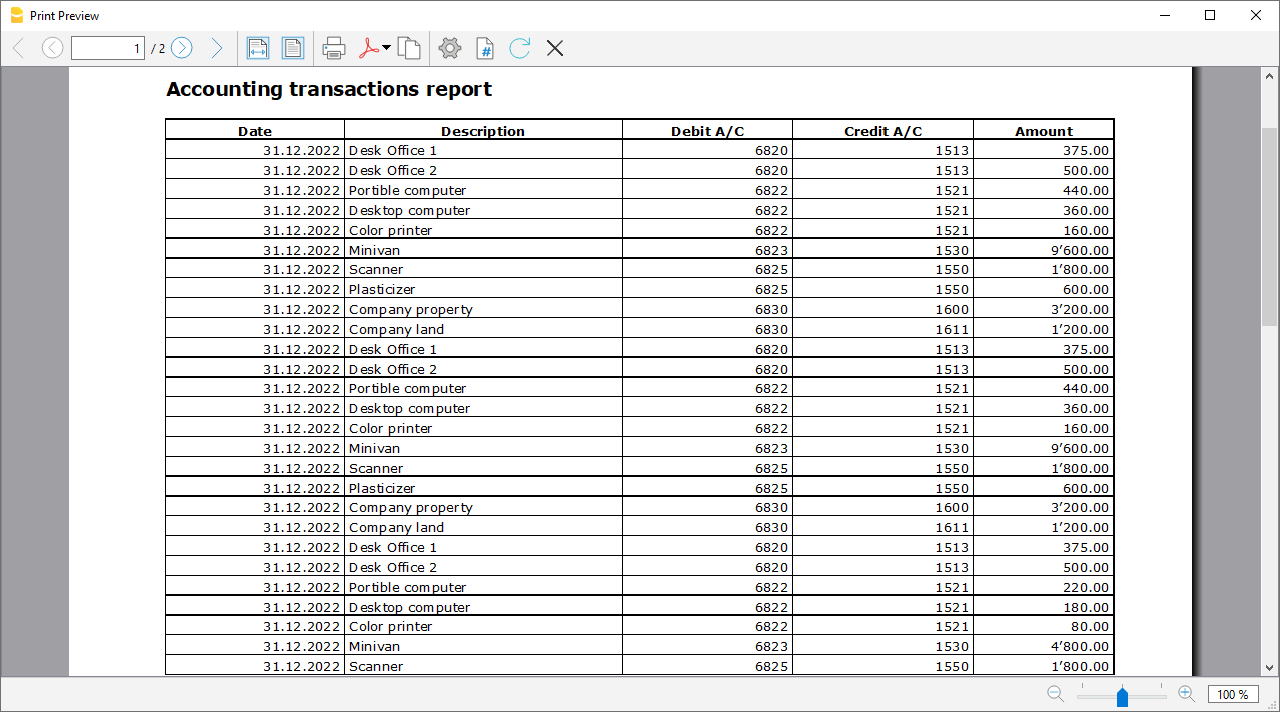1280x712 pixels.
Task: Click the 100 % zoom field
Action: 1233,695
